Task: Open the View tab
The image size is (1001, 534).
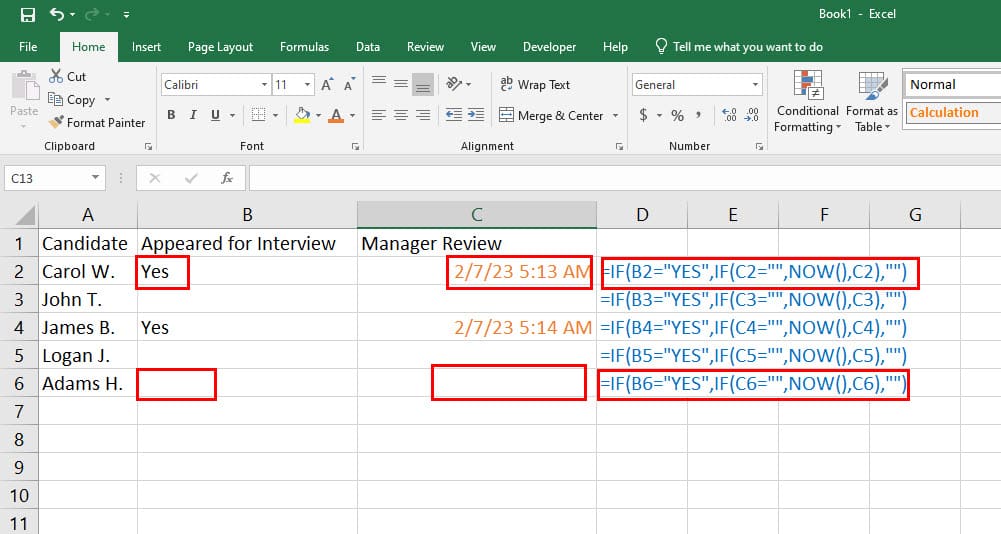Action: (x=483, y=47)
